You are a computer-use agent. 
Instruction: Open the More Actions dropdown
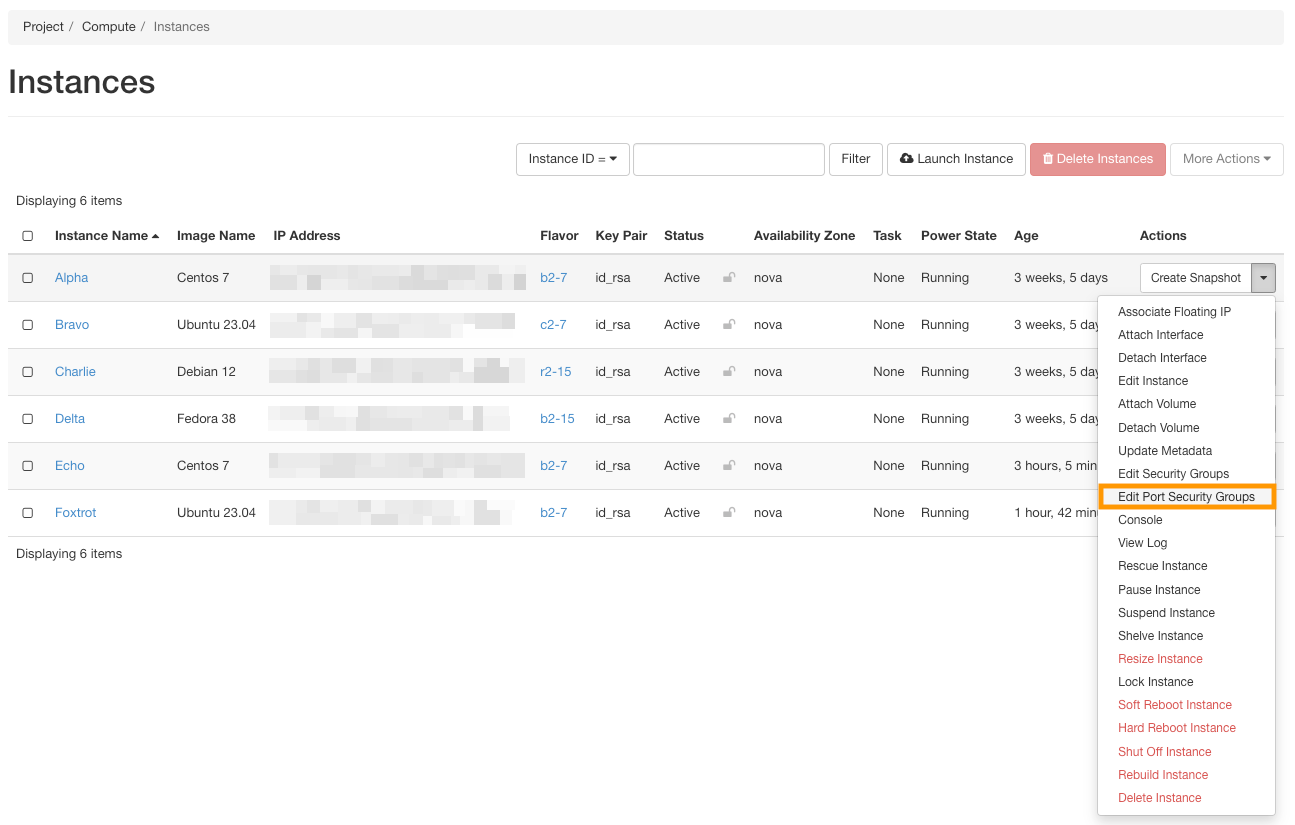pos(1227,159)
